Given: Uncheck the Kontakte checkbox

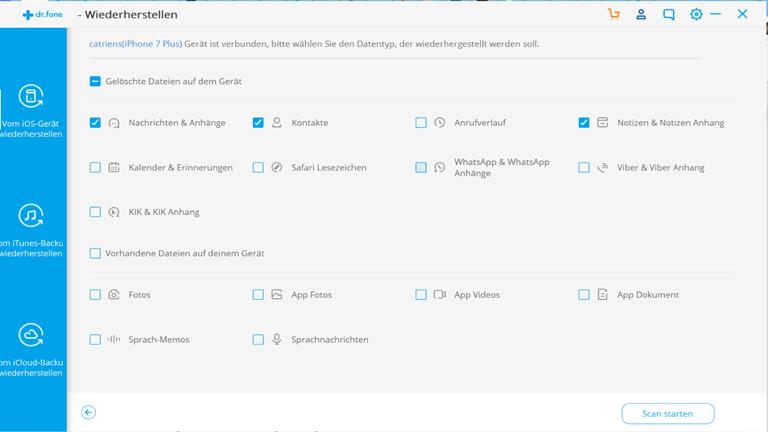Looking at the screenshot, I should coord(258,123).
